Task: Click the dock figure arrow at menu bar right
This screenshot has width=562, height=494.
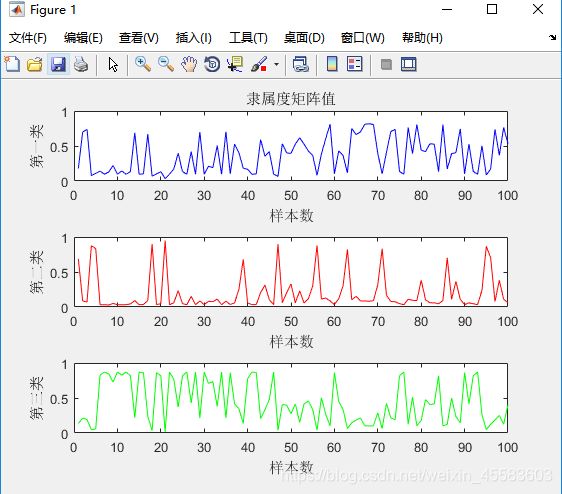Action: (552, 37)
